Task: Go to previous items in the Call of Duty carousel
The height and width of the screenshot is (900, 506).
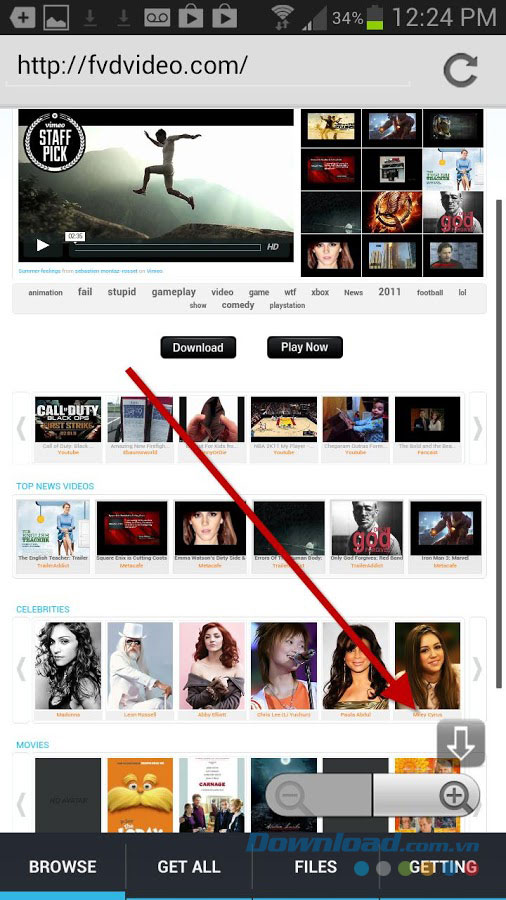Action: (x=21, y=428)
